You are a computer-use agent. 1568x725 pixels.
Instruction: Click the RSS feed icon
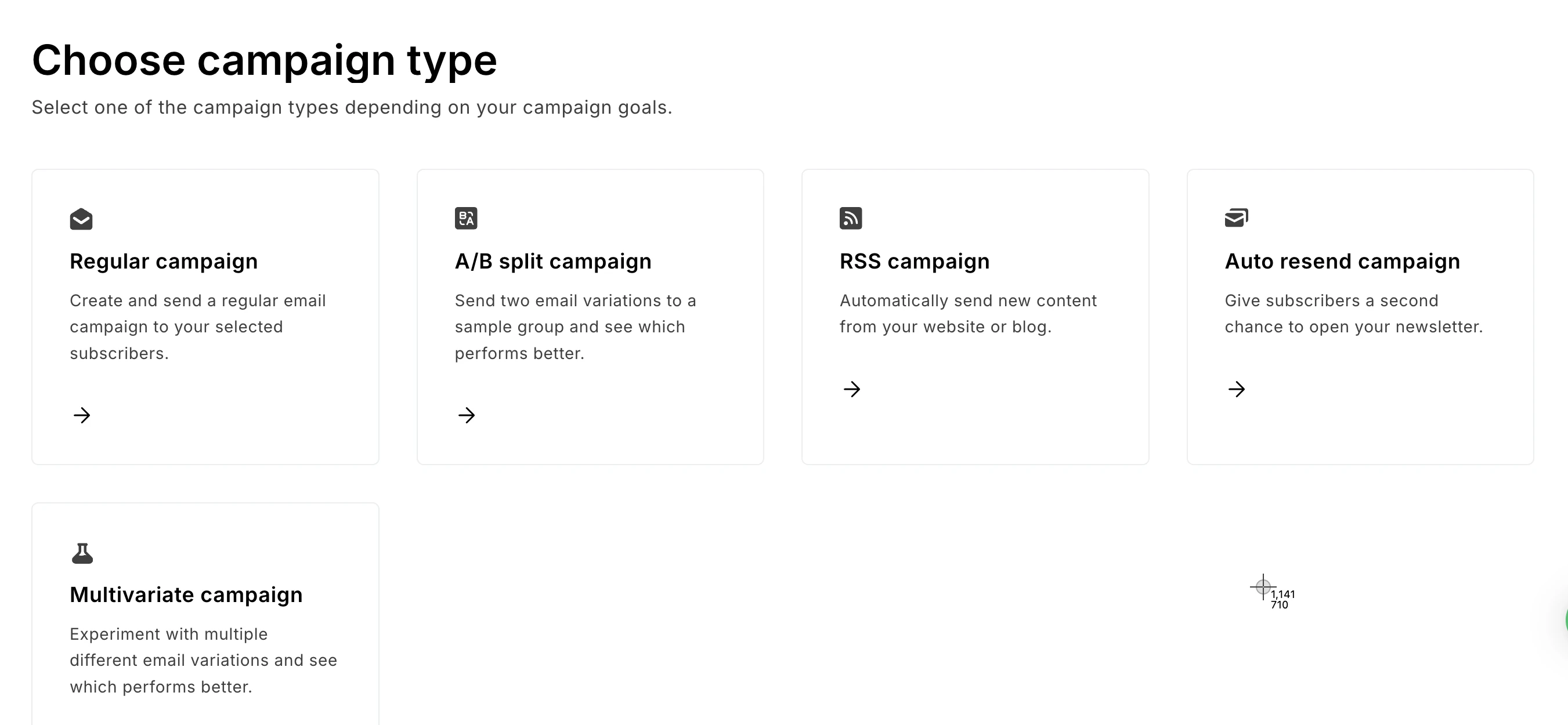851,217
